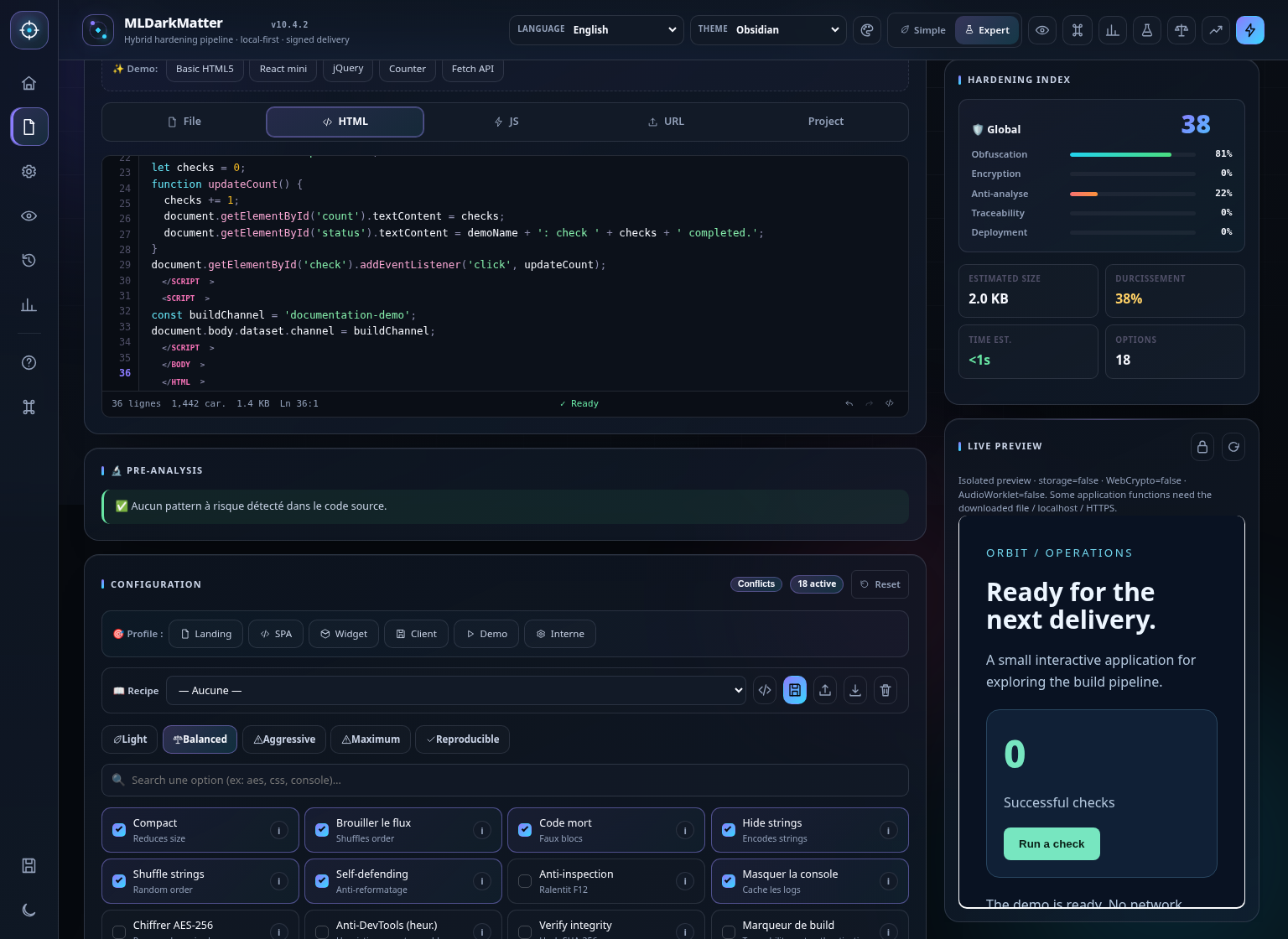Save the recipe with the highlighted disk icon
Image resolution: width=1288 pixels, height=939 pixels.
tap(795, 690)
